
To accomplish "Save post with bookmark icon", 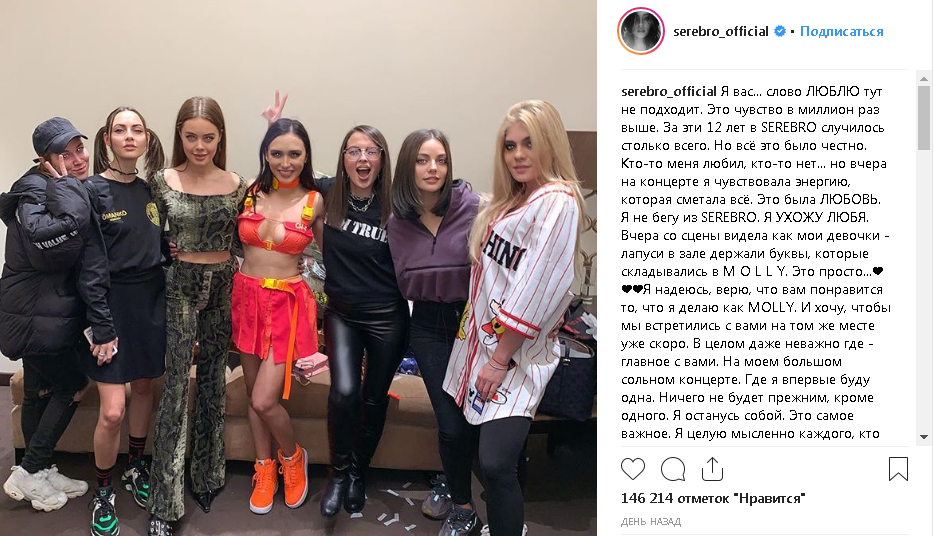I will 898,469.
